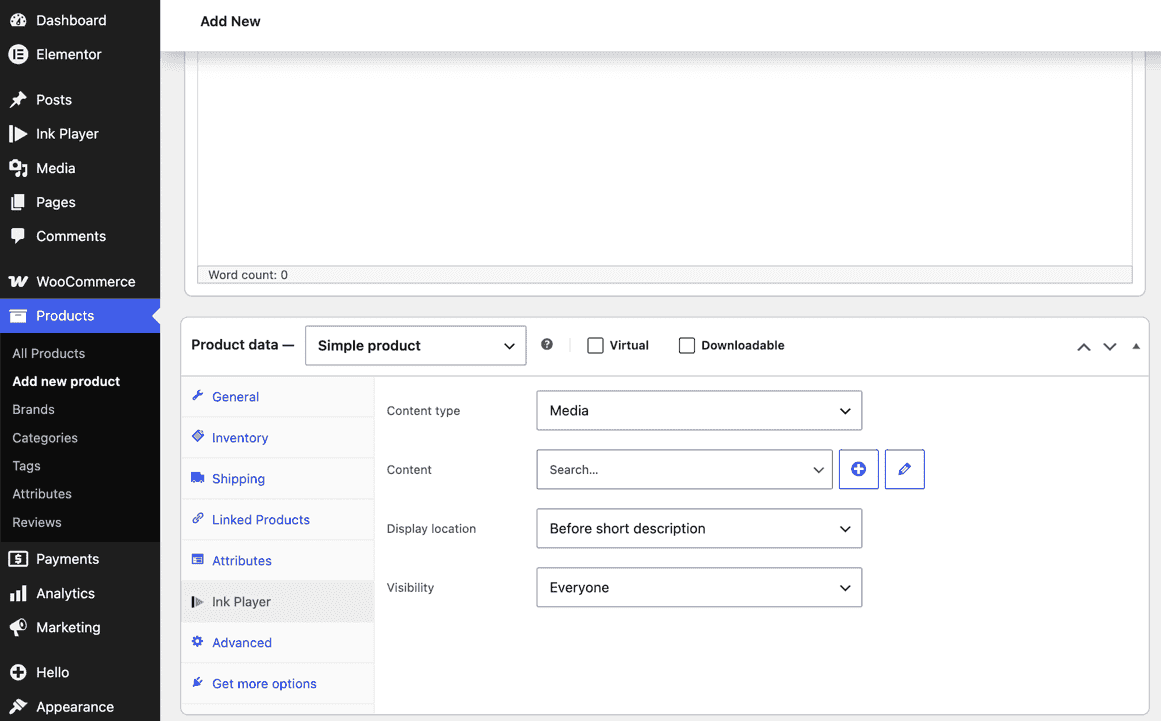Click the Elementor logo icon

pyautogui.click(x=18, y=54)
